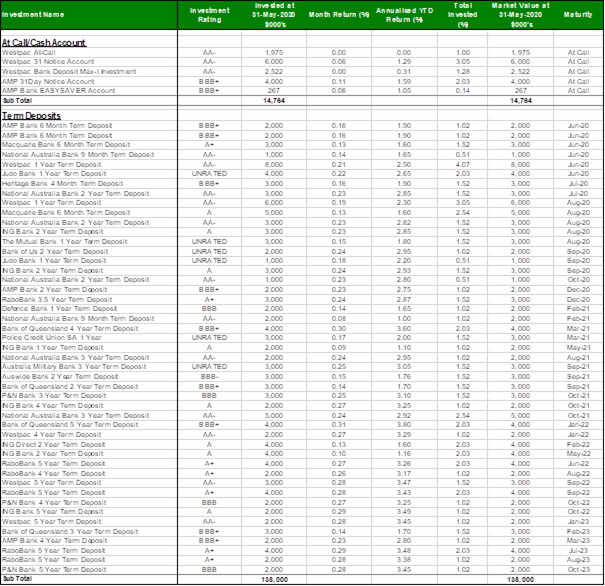Click 'RaboBank 4 Year Term Deposit'
The height and width of the screenshot is (586, 605).
click(x=53, y=474)
